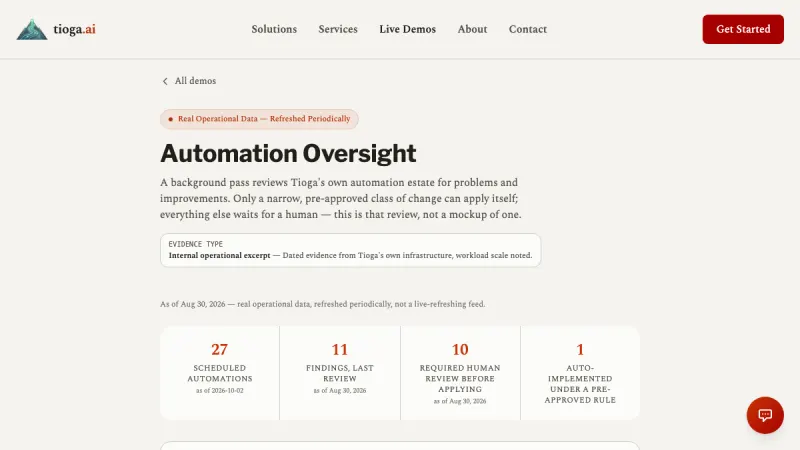
Task: Click the 10 Required Human Review stat
Action: coord(460,373)
